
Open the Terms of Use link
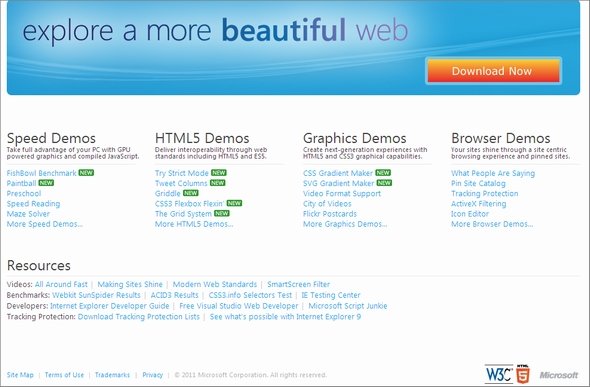pyautogui.click(x=64, y=375)
